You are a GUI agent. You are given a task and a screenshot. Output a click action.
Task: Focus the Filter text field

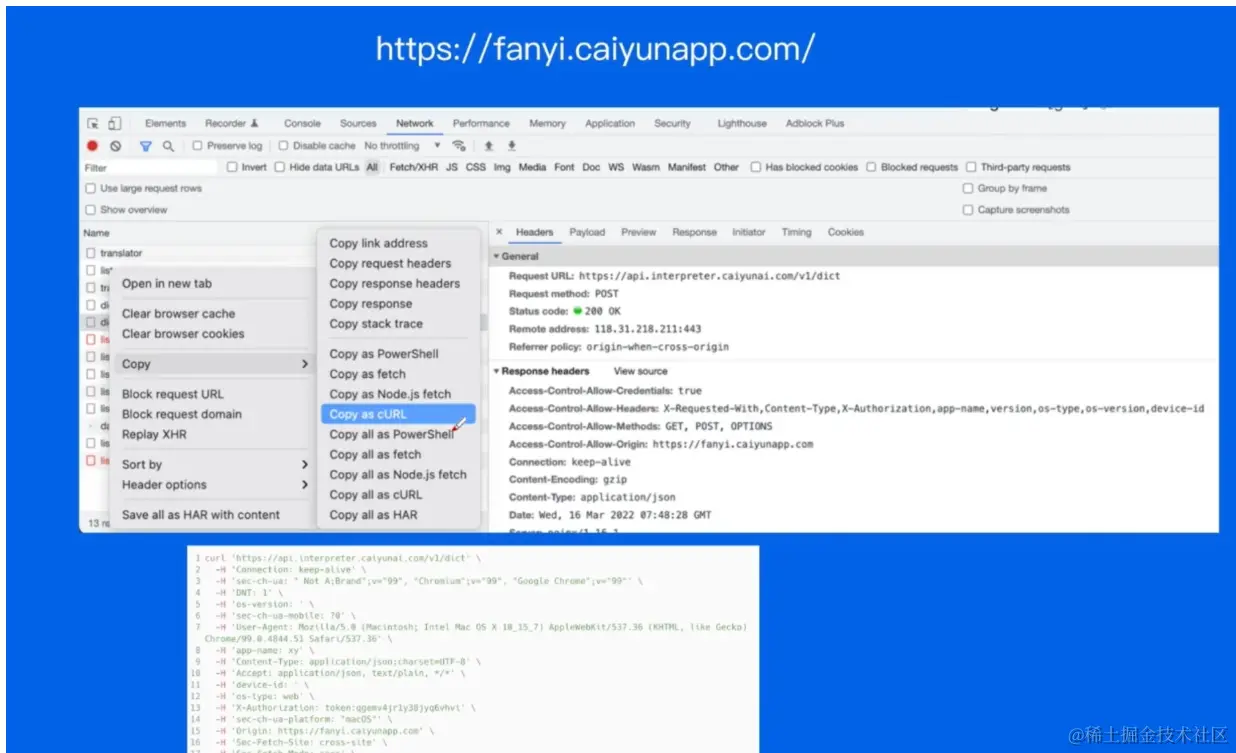(150, 168)
